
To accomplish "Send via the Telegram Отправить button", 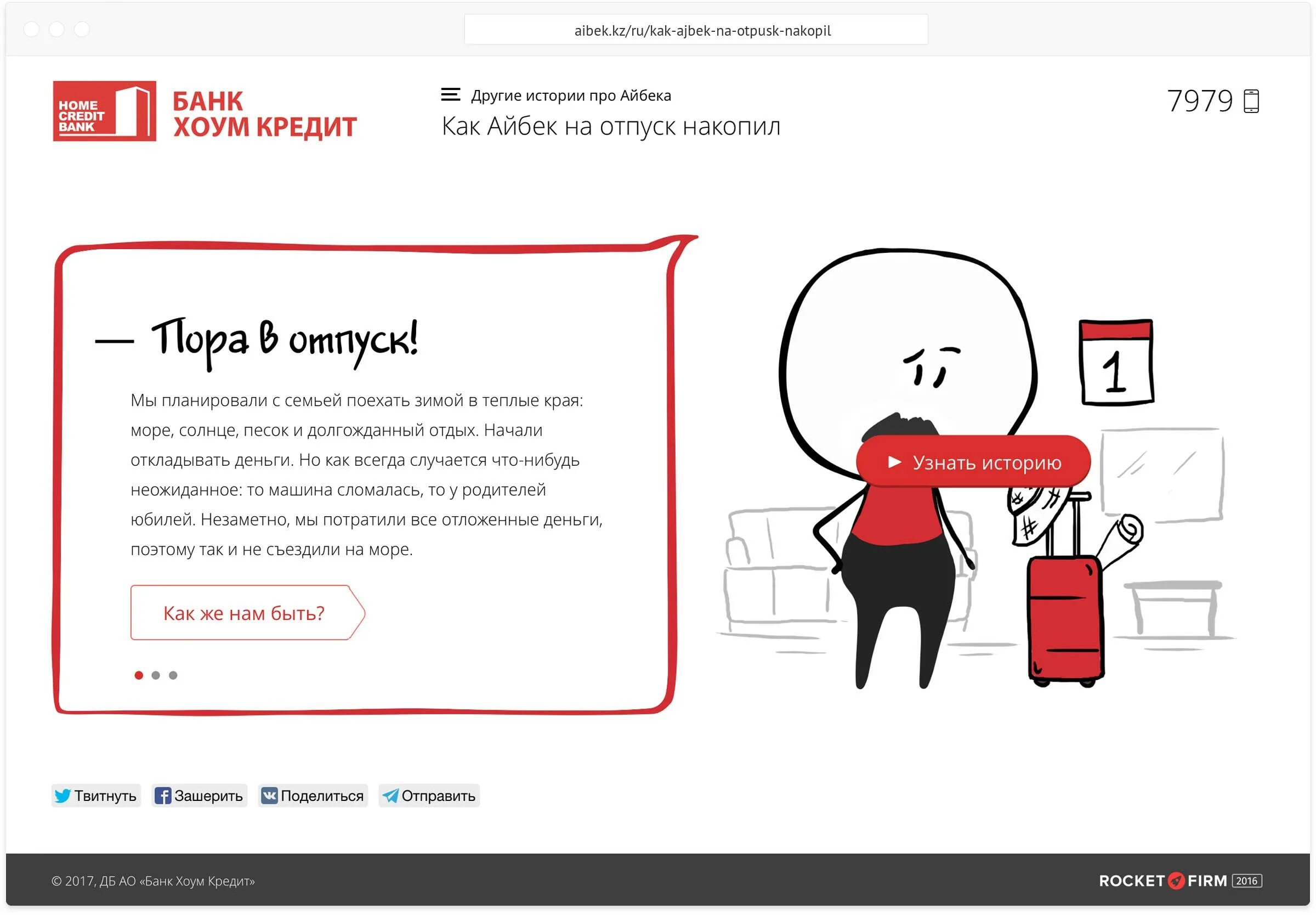I will pos(429,796).
